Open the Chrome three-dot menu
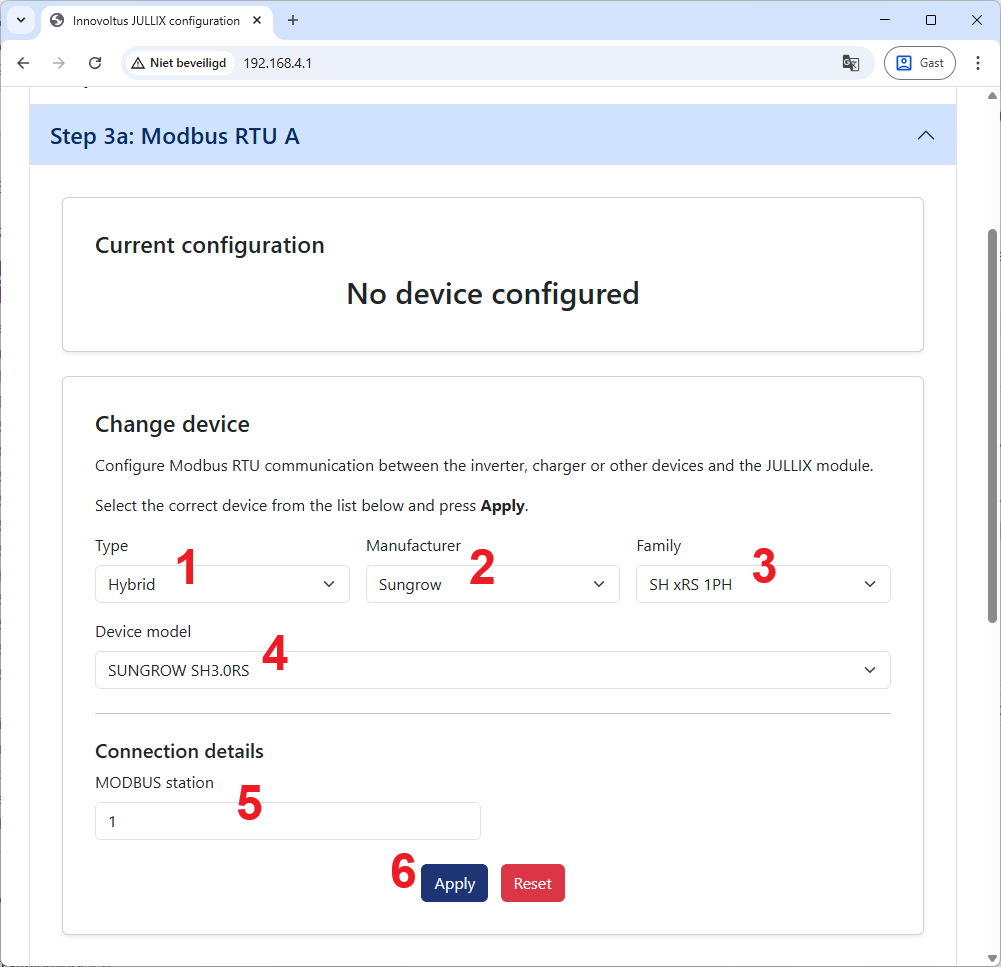This screenshot has height=967, width=1001. pos(978,63)
